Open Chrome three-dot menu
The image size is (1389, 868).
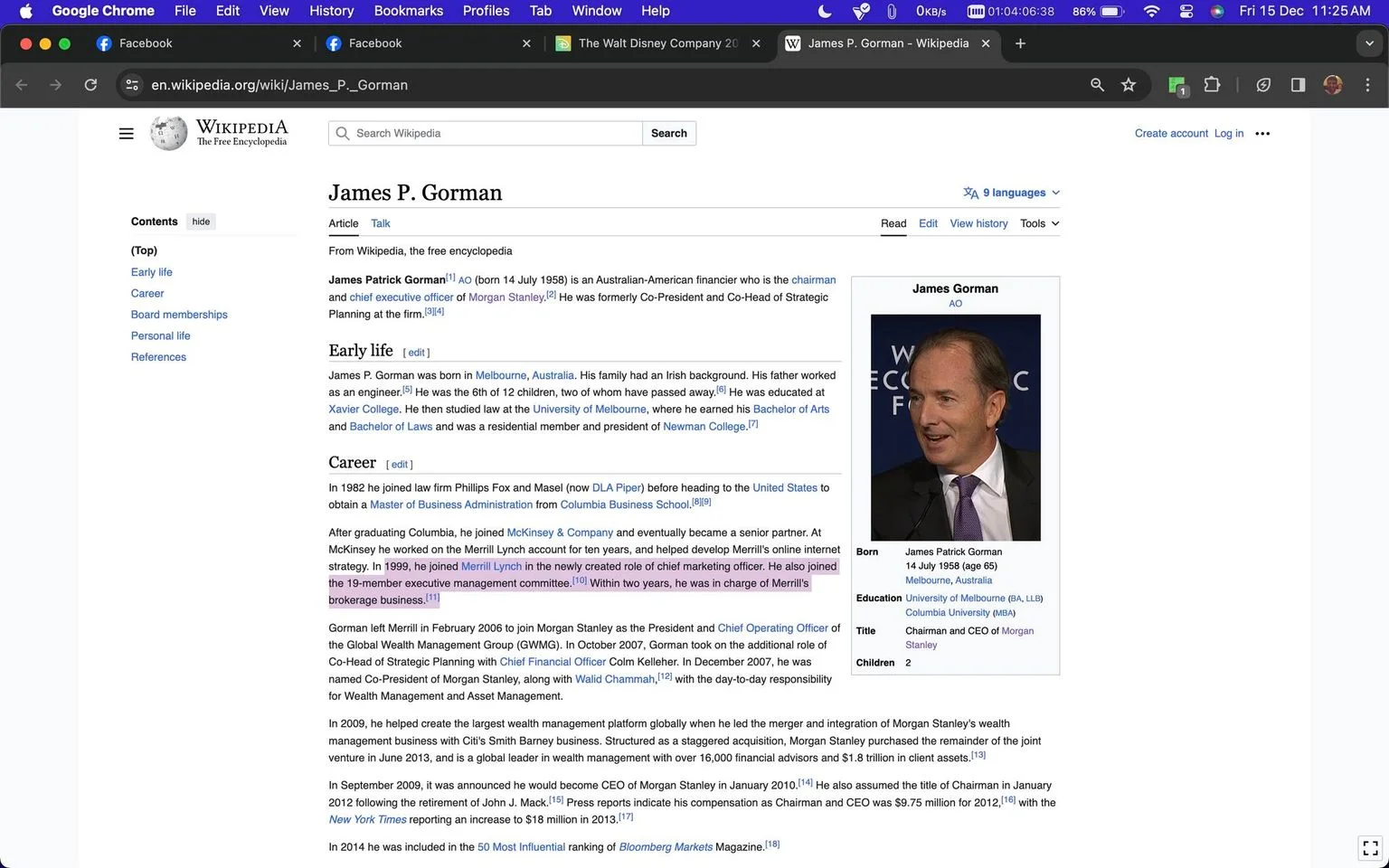pos(1367,85)
